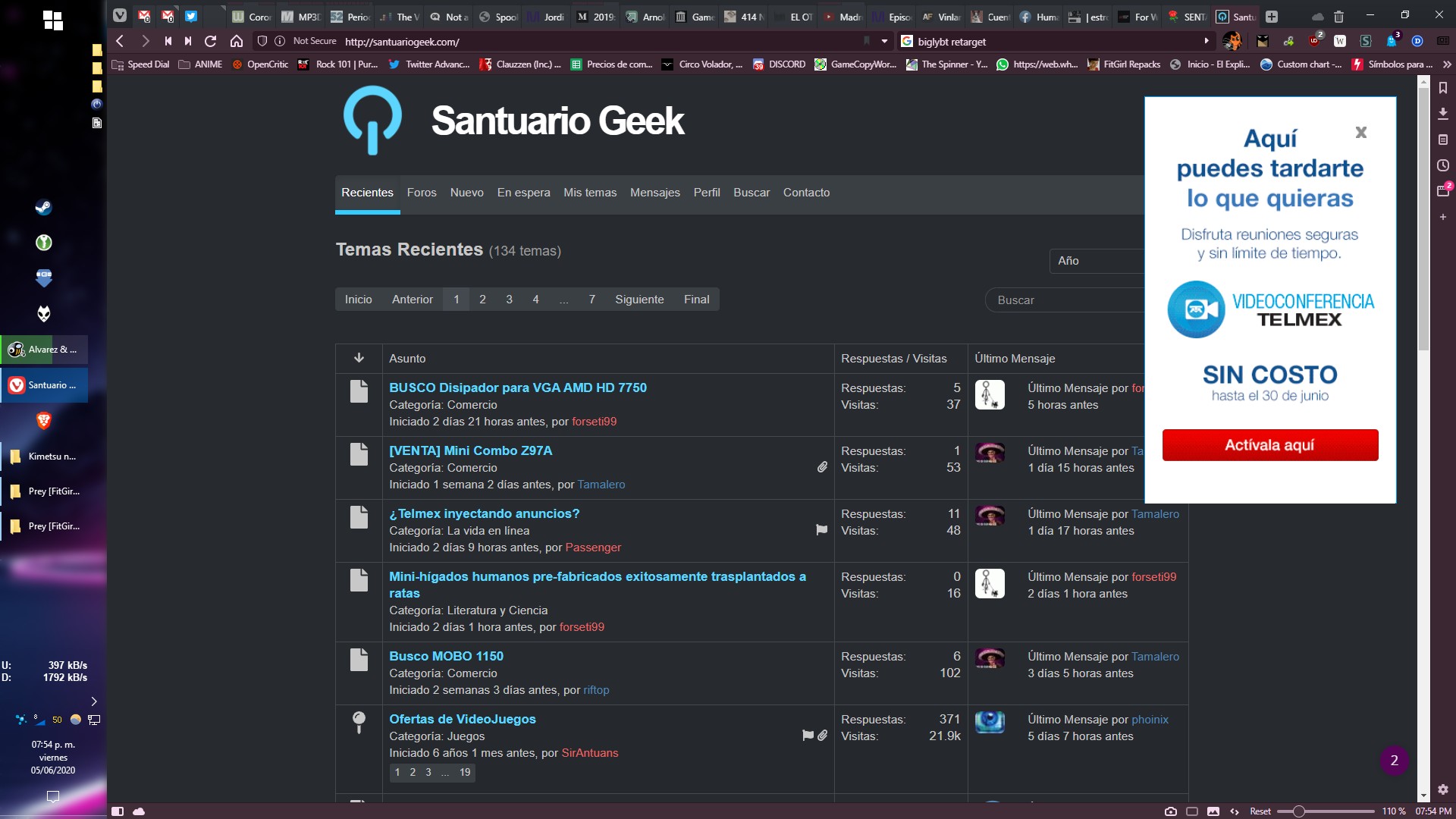Open the ¿Telmex inyectando anuncios? thread
The image size is (1456, 819).
(484, 513)
